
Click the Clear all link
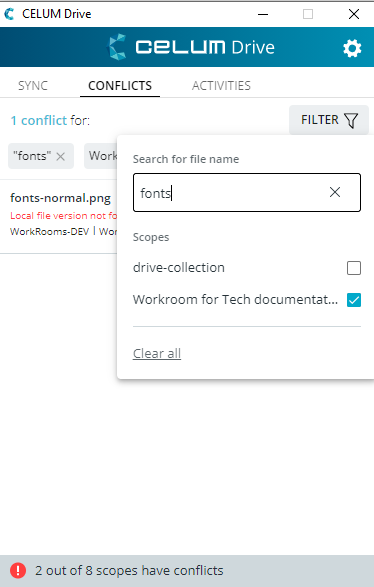point(157,353)
